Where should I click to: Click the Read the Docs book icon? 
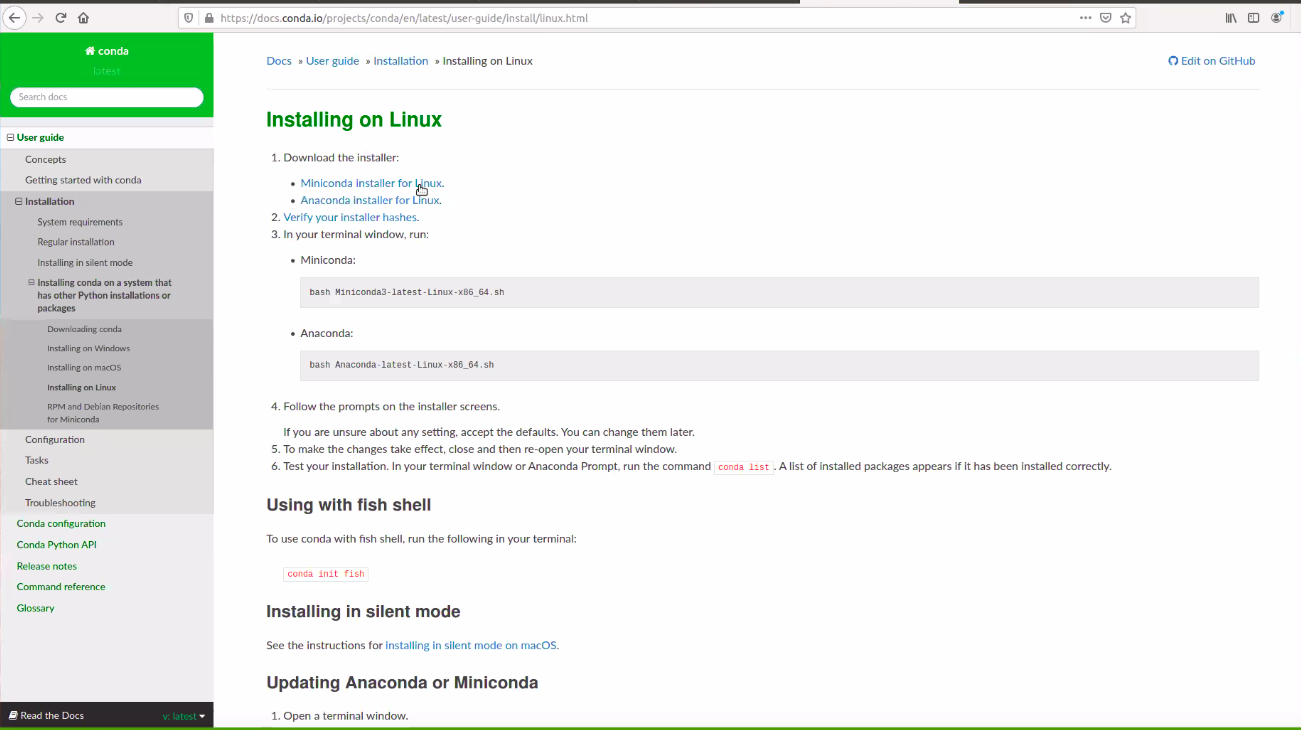12,715
